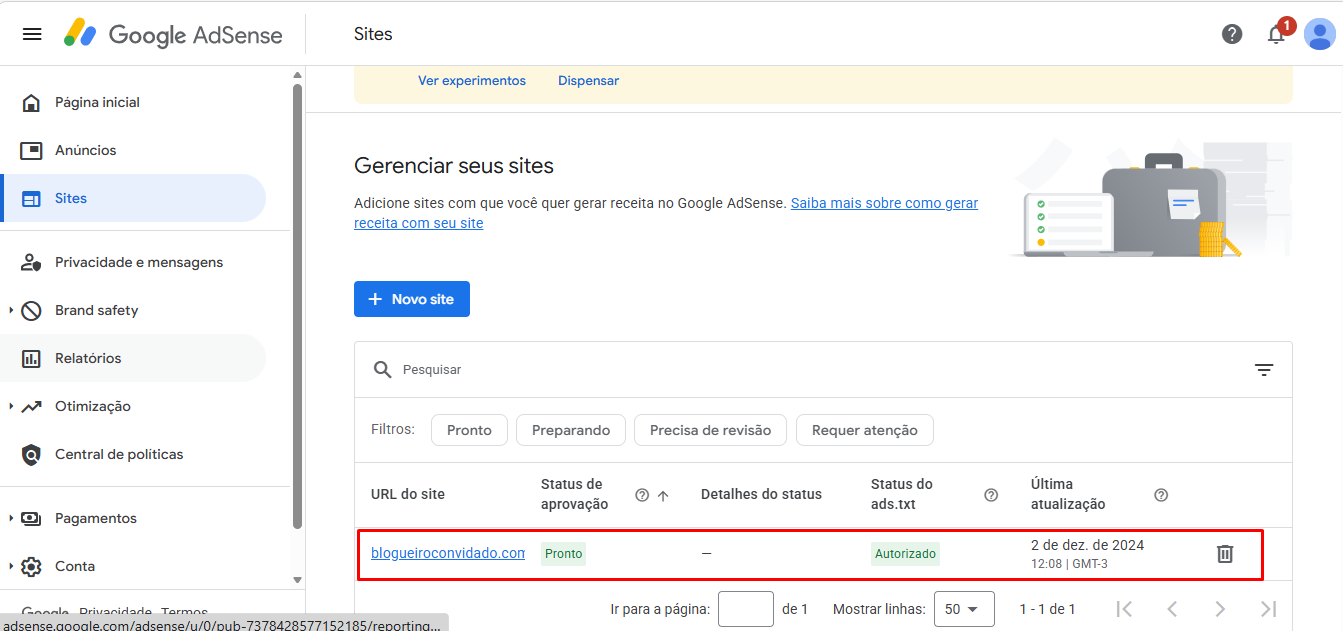
Task: Toggle the Preparando filter chip
Action: coord(571,430)
